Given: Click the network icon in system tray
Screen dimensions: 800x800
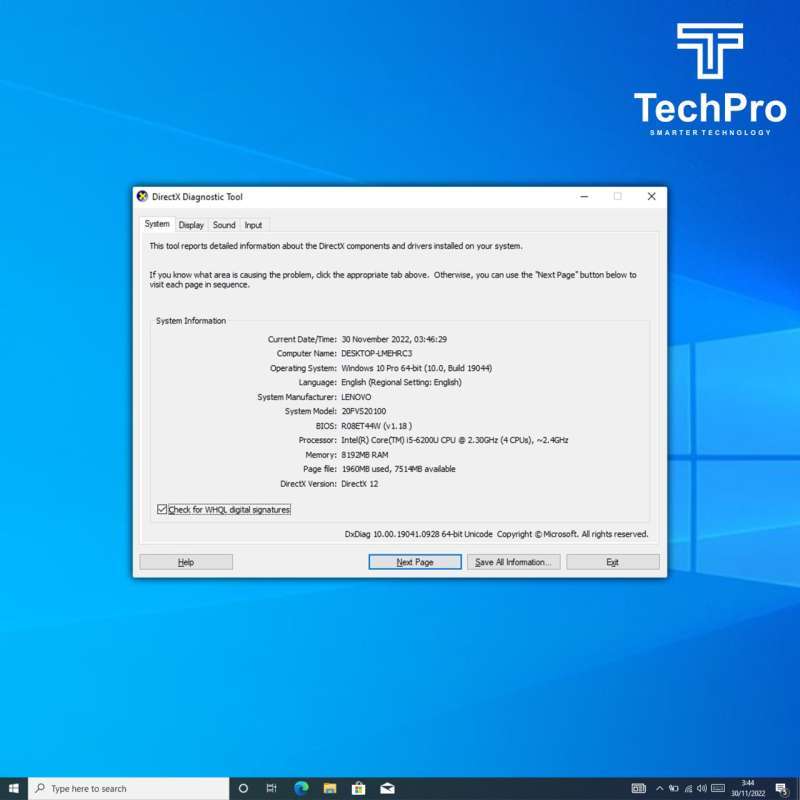Looking at the screenshot, I should coord(688,788).
